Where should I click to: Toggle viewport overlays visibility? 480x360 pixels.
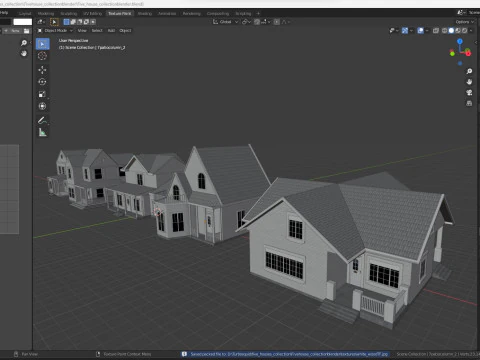(x=421, y=31)
